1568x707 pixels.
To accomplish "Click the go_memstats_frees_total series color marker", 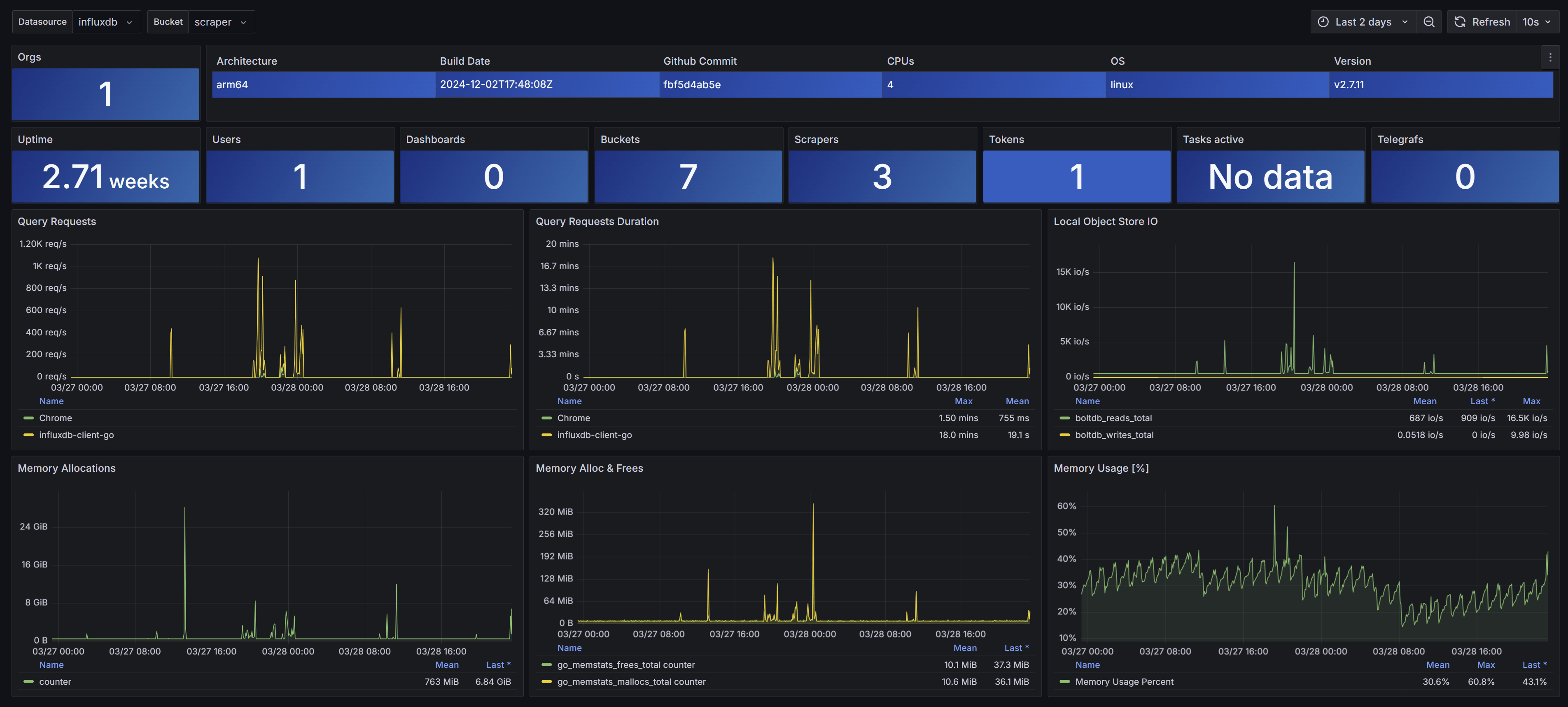I will click(x=546, y=665).
